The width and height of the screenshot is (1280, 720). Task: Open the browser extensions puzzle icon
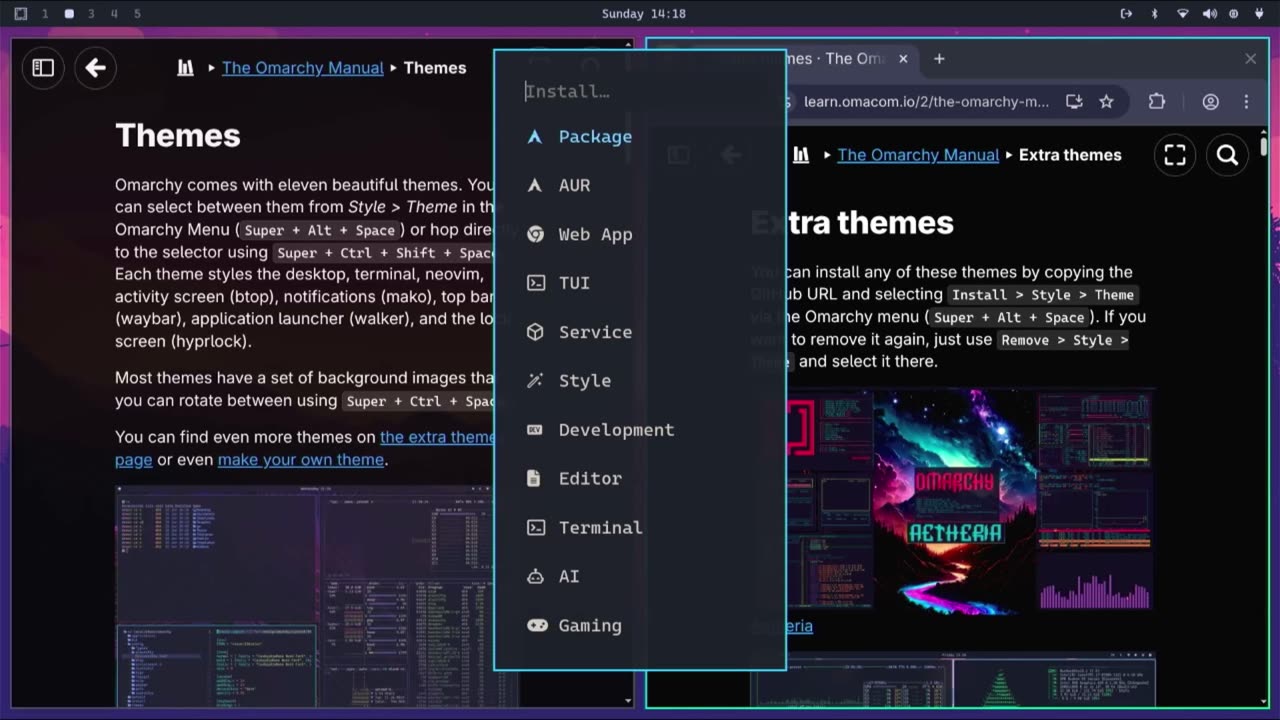[x=1157, y=101]
